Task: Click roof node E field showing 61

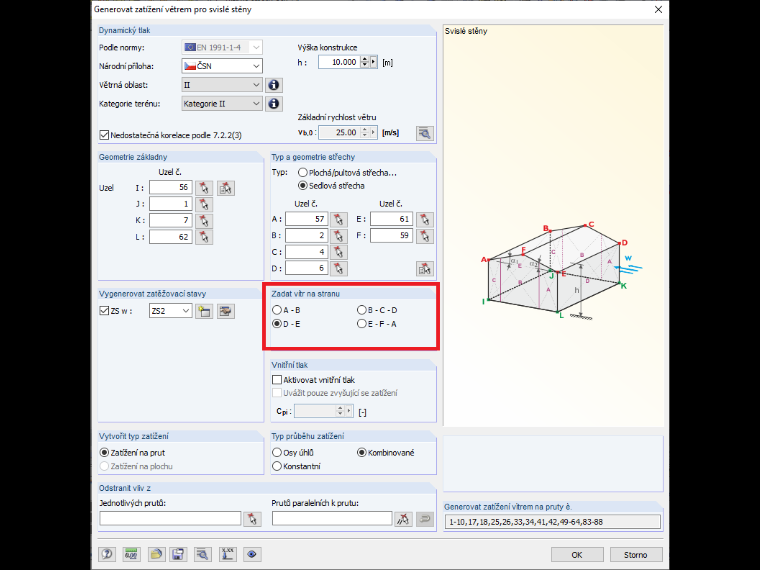Action: coord(392,219)
